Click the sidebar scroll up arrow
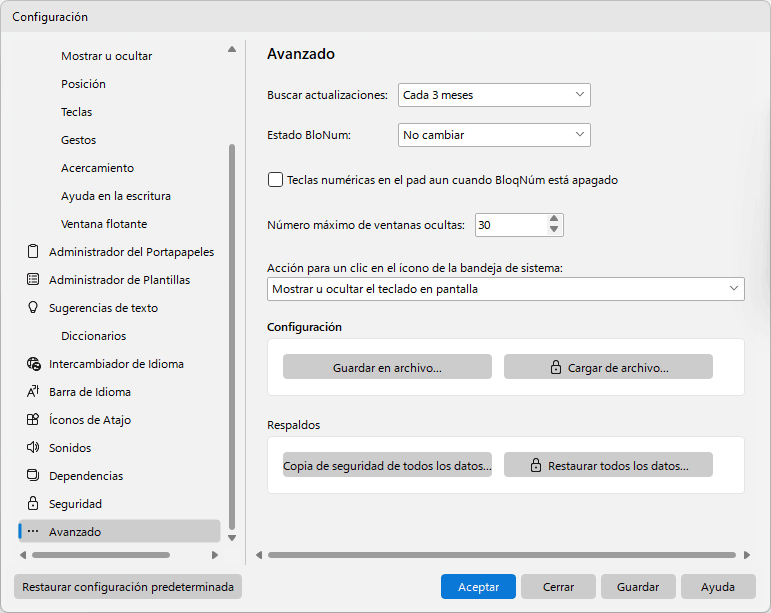The height and width of the screenshot is (613, 771). (x=232, y=49)
